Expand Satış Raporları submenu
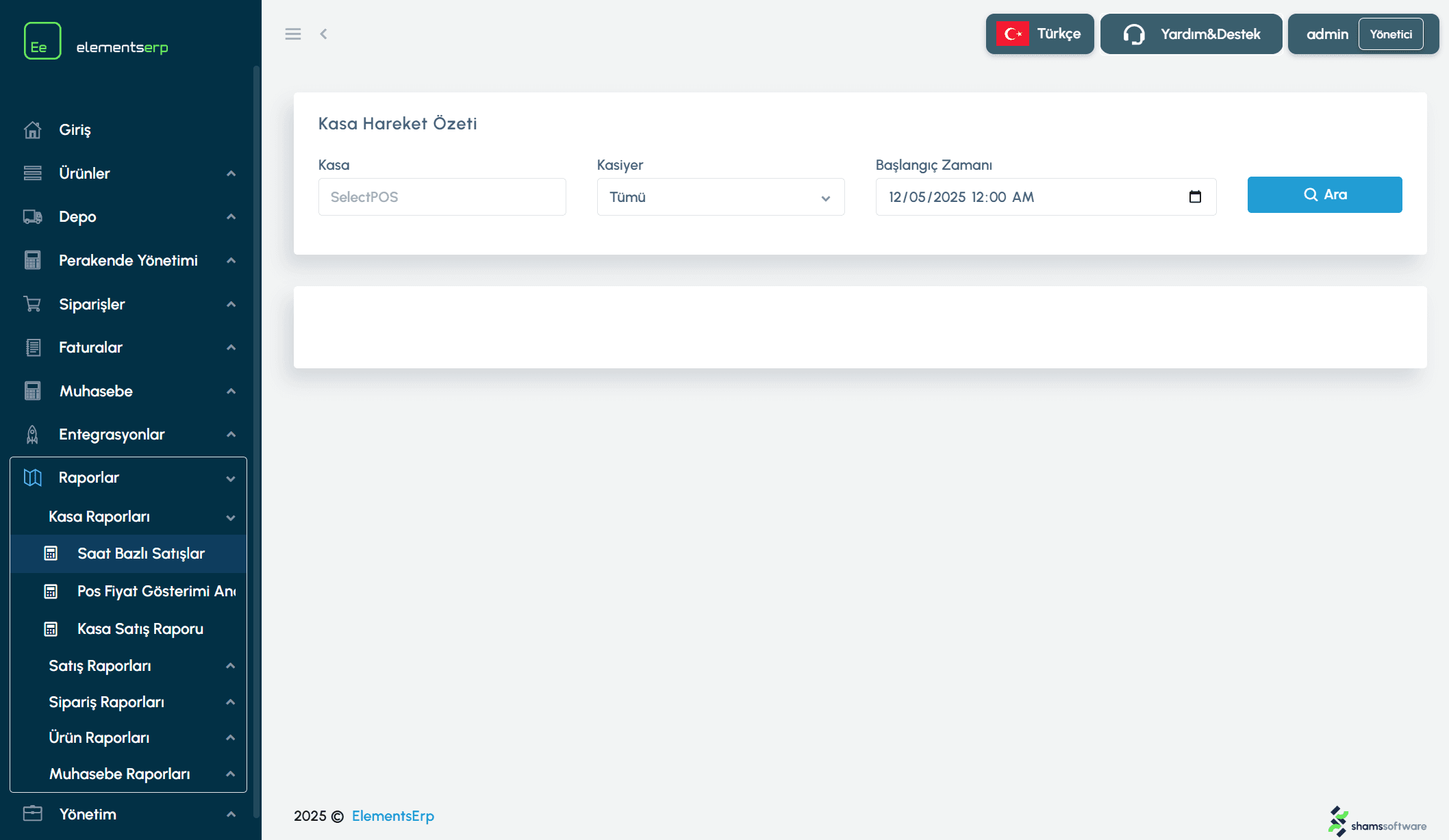This screenshot has width=1449, height=840. coord(231,665)
